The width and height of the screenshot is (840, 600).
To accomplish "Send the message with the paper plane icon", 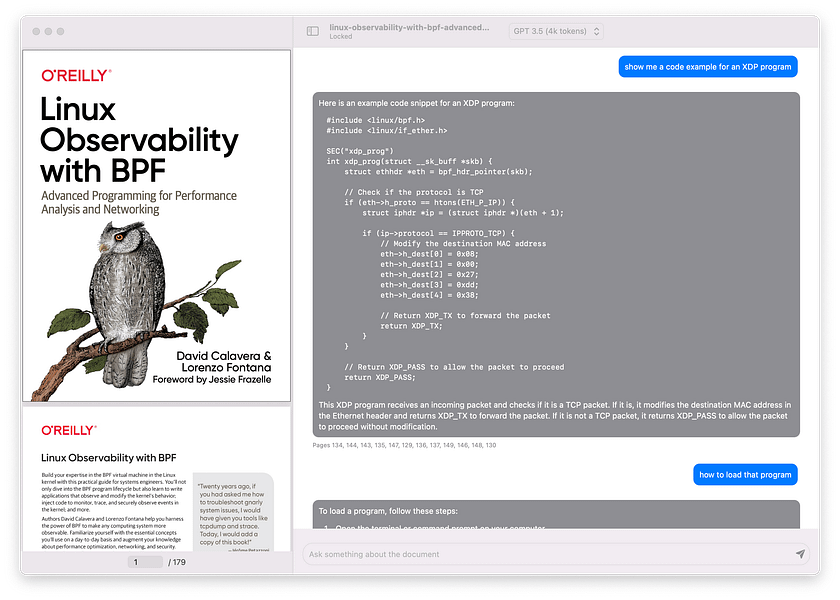I will [x=800, y=554].
